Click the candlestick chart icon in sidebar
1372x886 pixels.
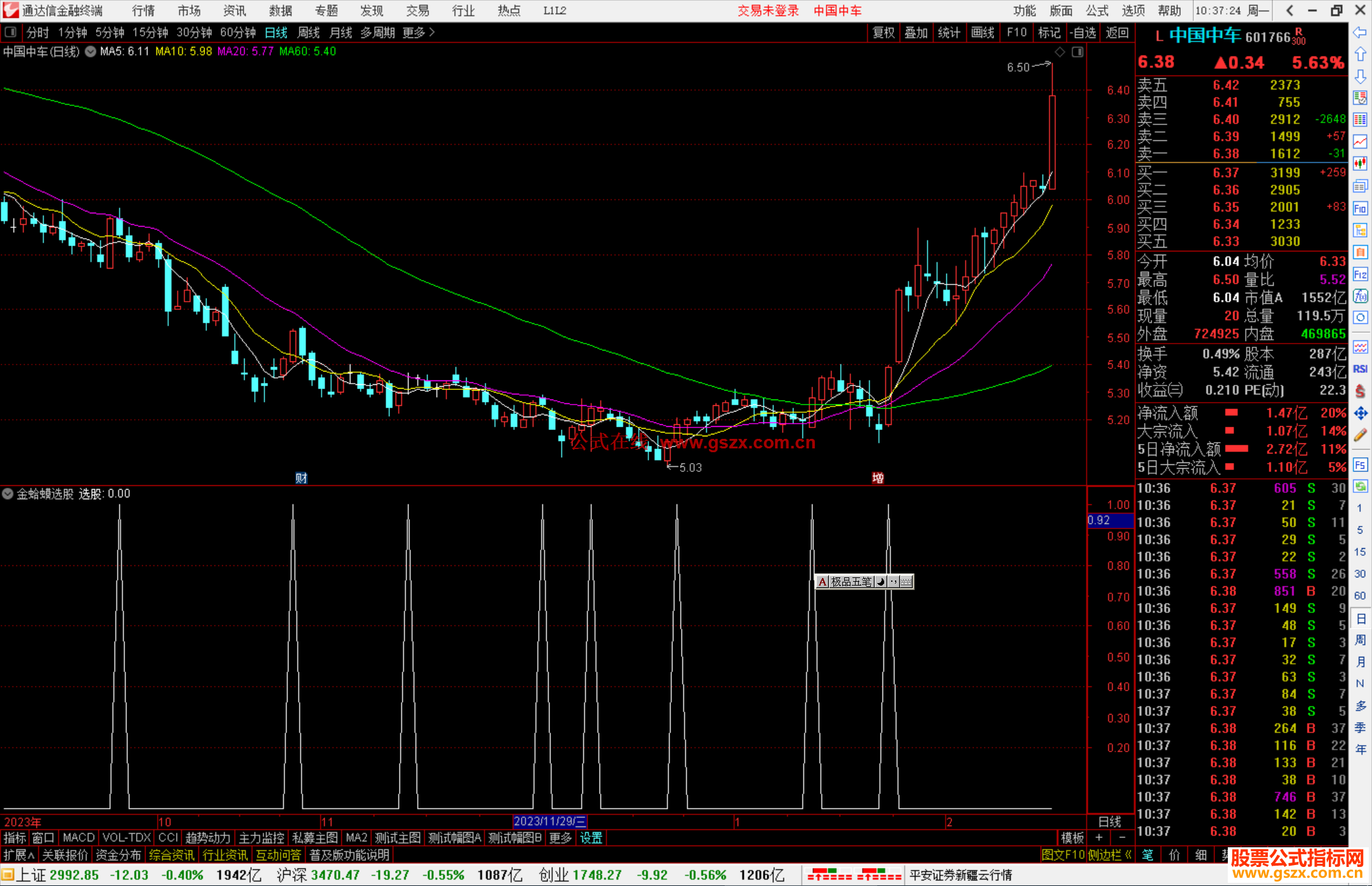pyautogui.click(x=1360, y=163)
